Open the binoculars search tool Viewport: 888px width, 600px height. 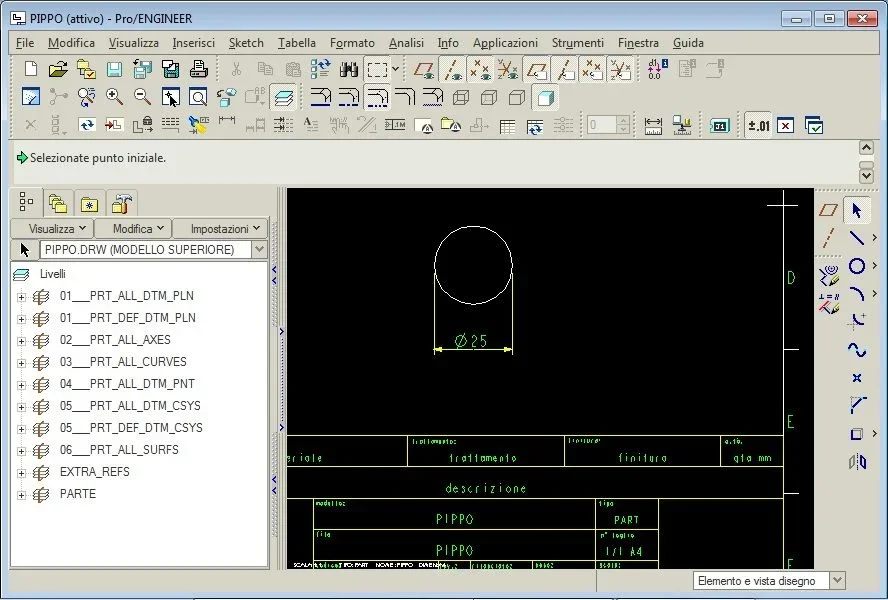[349, 69]
